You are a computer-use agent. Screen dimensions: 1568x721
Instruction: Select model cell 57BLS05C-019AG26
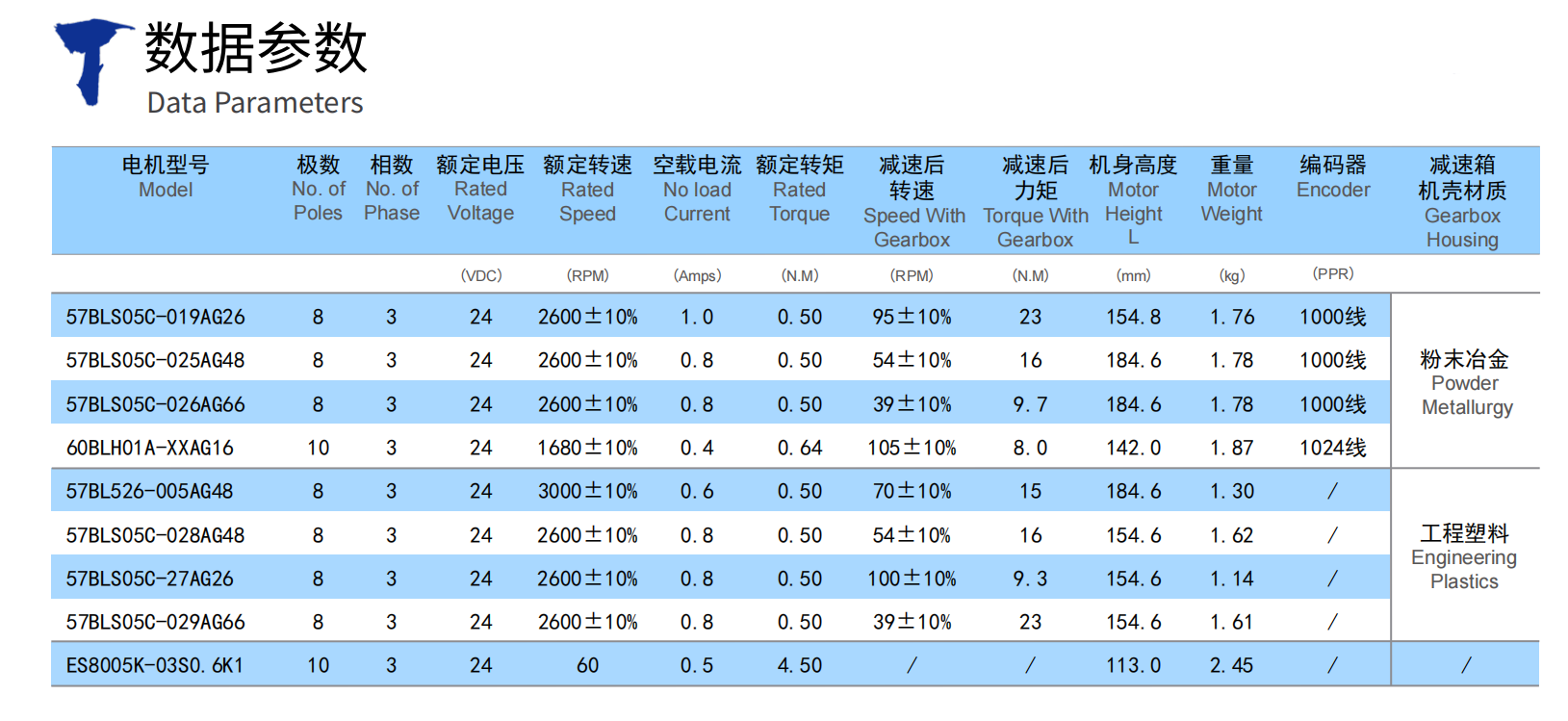pos(155,317)
